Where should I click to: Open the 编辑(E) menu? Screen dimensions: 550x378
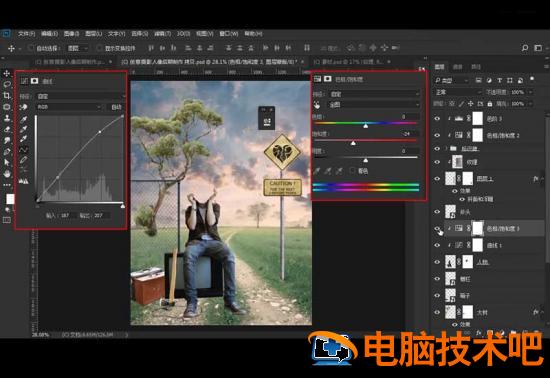pyautogui.click(x=49, y=34)
